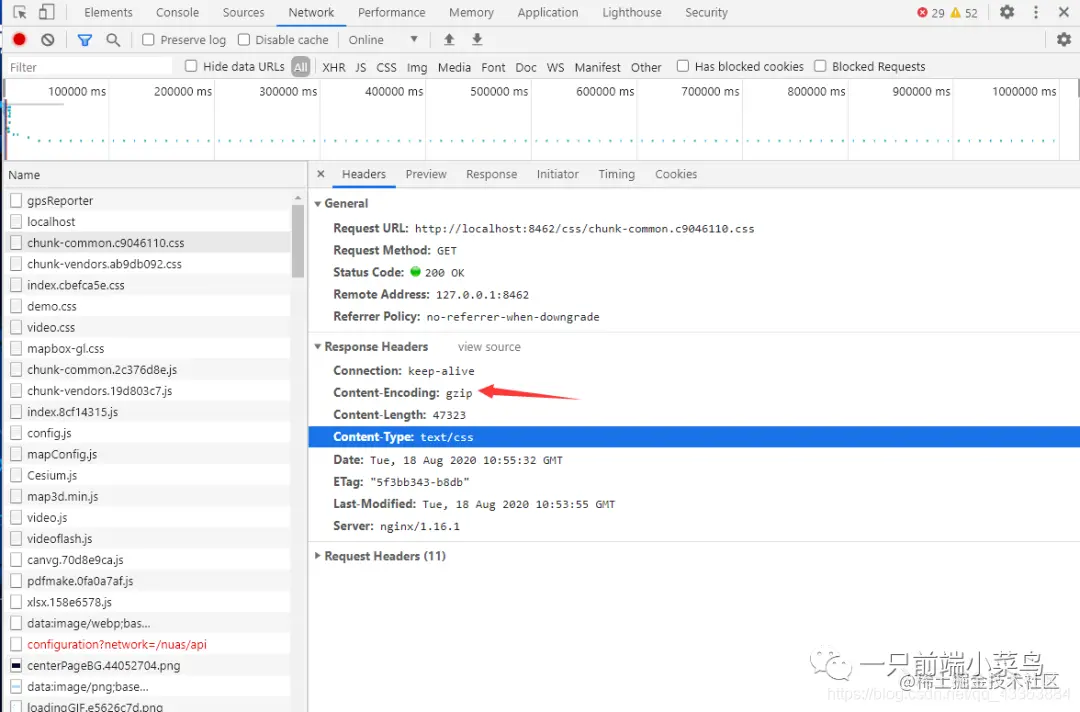Focus the Filter text field
This screenshot has width=1080, height=712.
pos(89,67)
